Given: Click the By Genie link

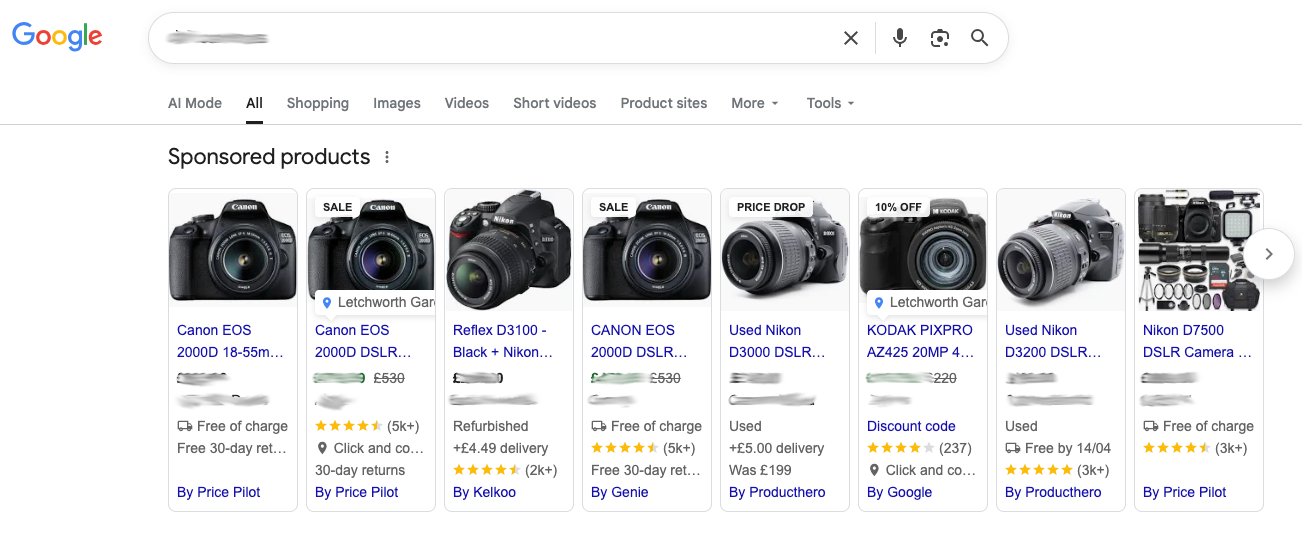Looking at the screenshot, I should click(620, 492).
